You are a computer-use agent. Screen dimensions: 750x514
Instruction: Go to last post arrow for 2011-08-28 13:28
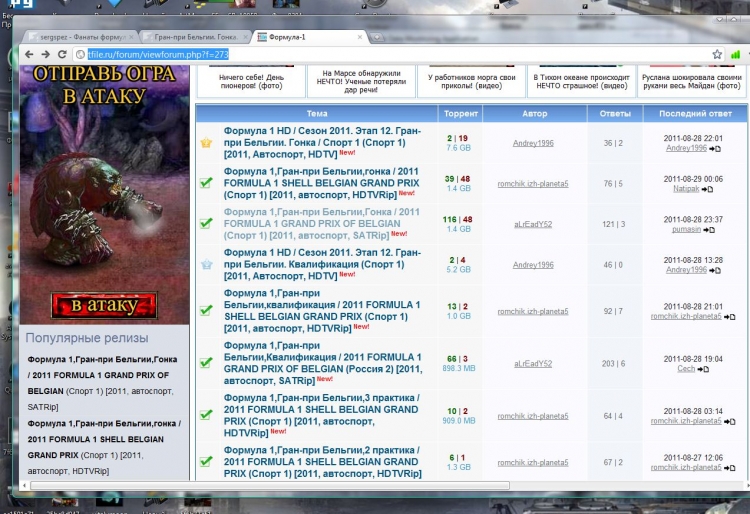point(715,271)
